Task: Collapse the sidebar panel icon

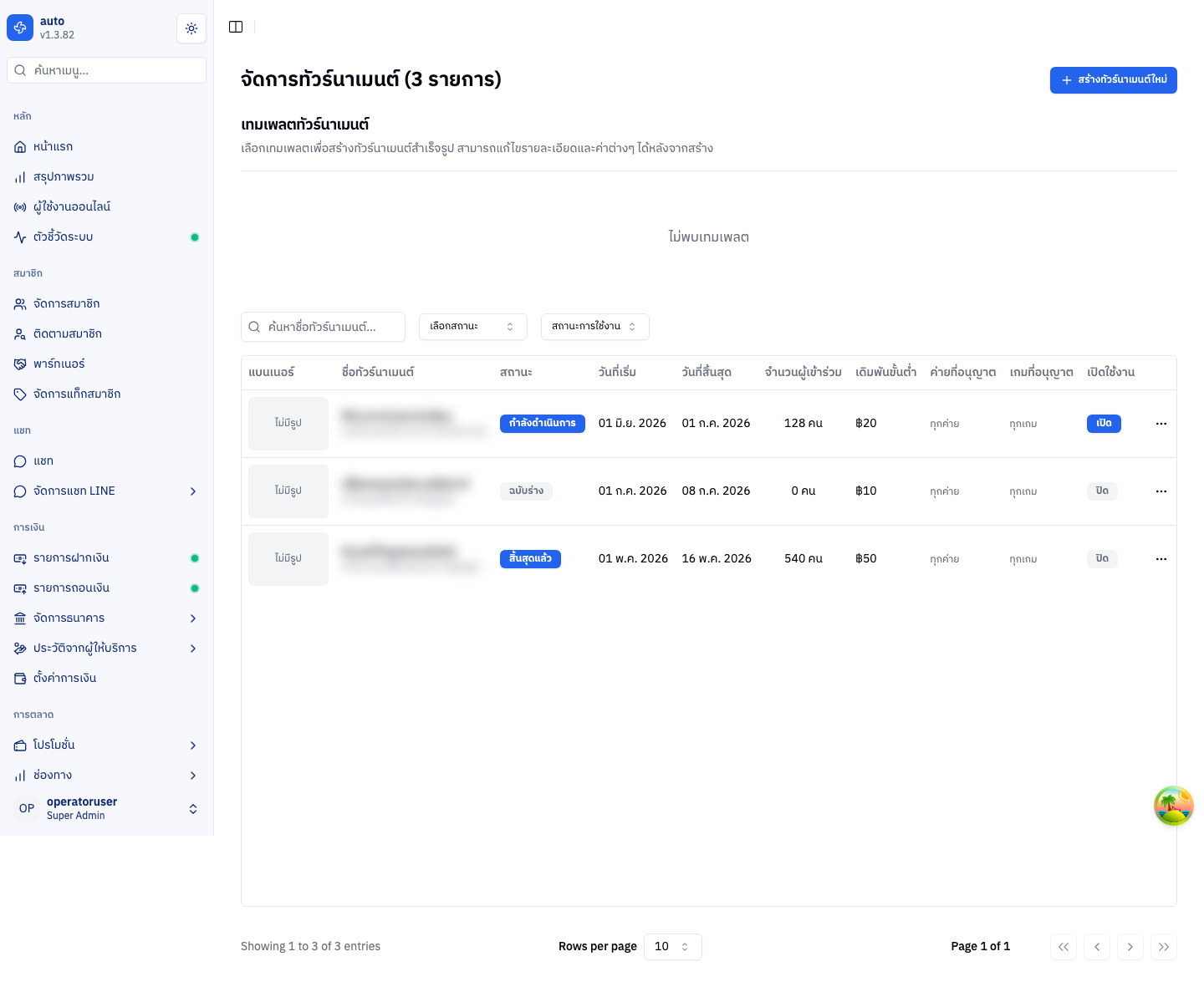Action: click(x=236, y=27)
